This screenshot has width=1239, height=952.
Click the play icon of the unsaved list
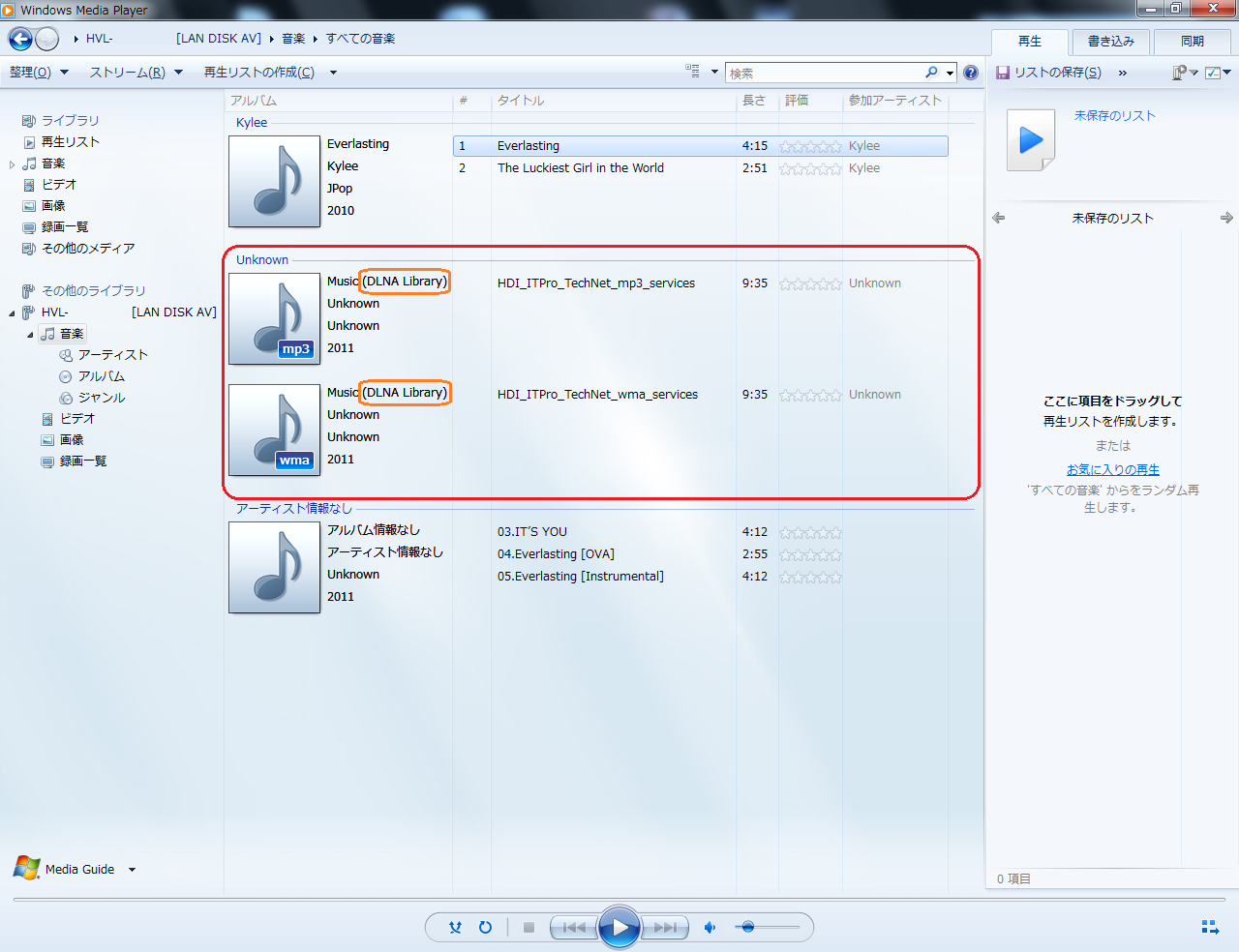(x=1031, y=140)
